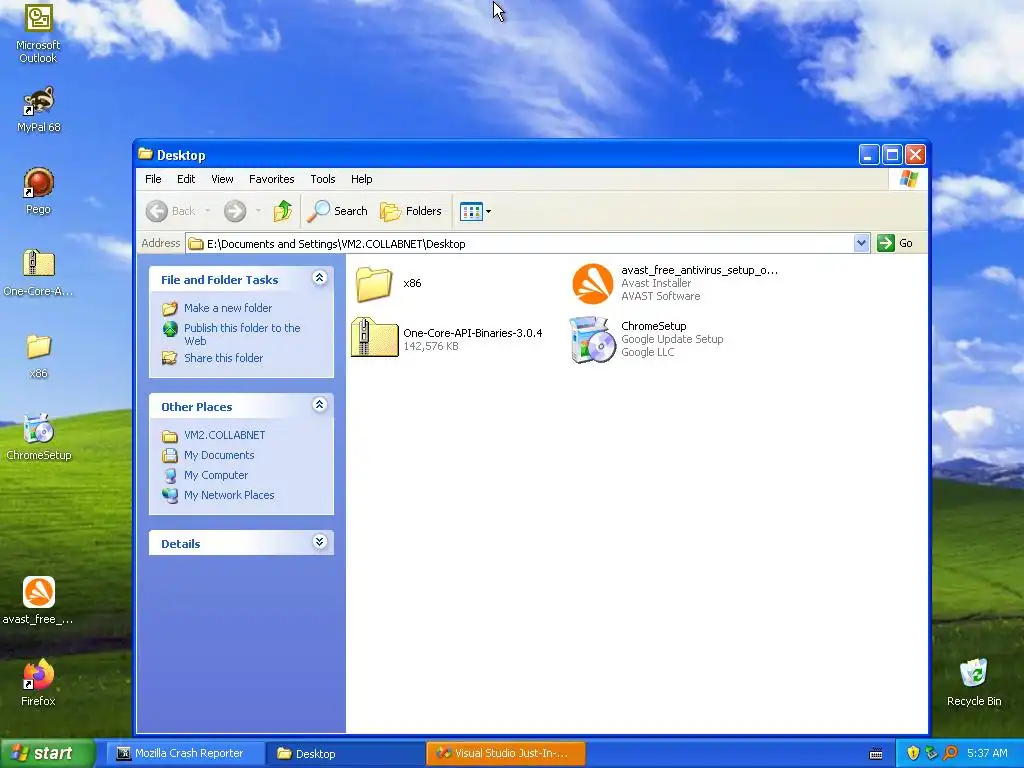This screenshot has height=768, width=1024.
Task: Expand the Address bar dropdown
Action: coord(861,243)
